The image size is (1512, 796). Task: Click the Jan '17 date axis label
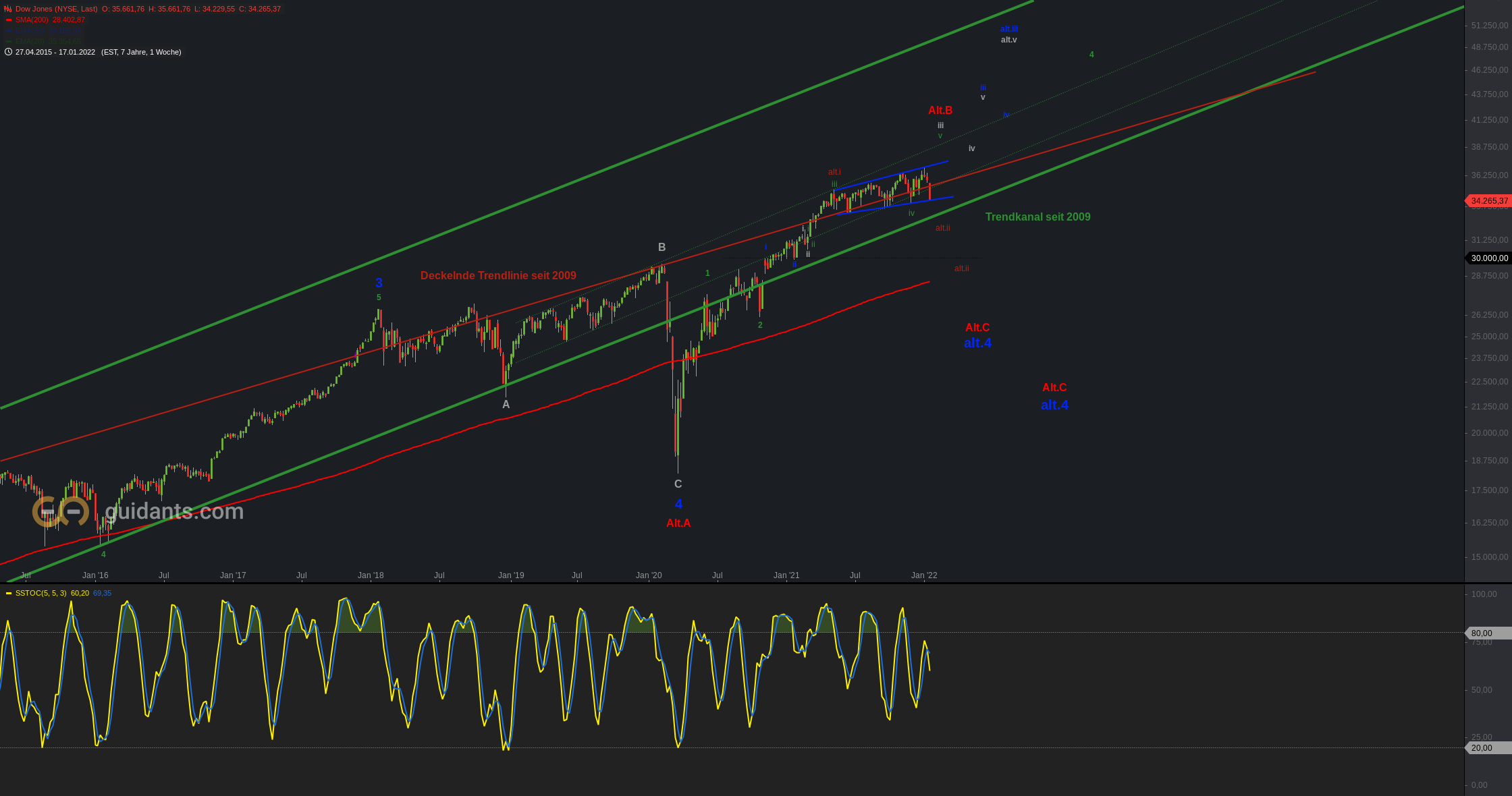point(233,575)
